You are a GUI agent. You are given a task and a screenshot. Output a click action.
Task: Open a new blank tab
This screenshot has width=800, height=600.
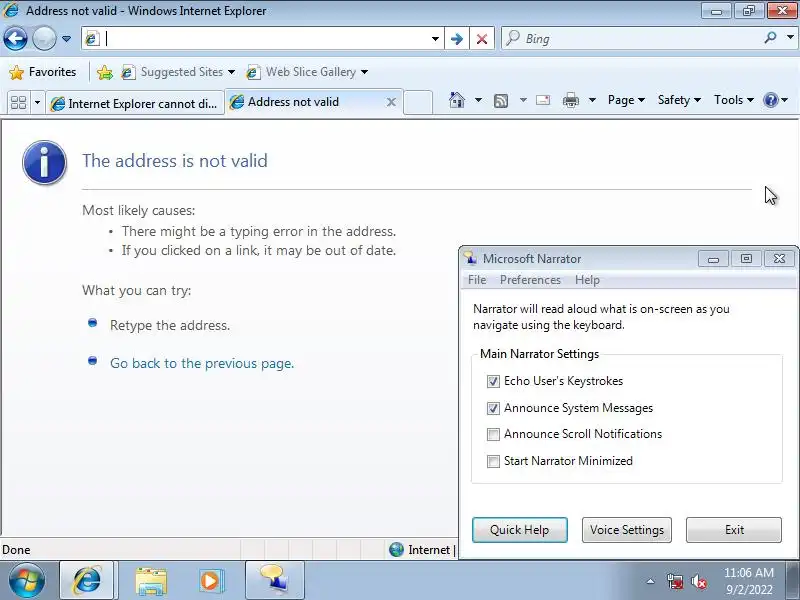pos(418,103)
